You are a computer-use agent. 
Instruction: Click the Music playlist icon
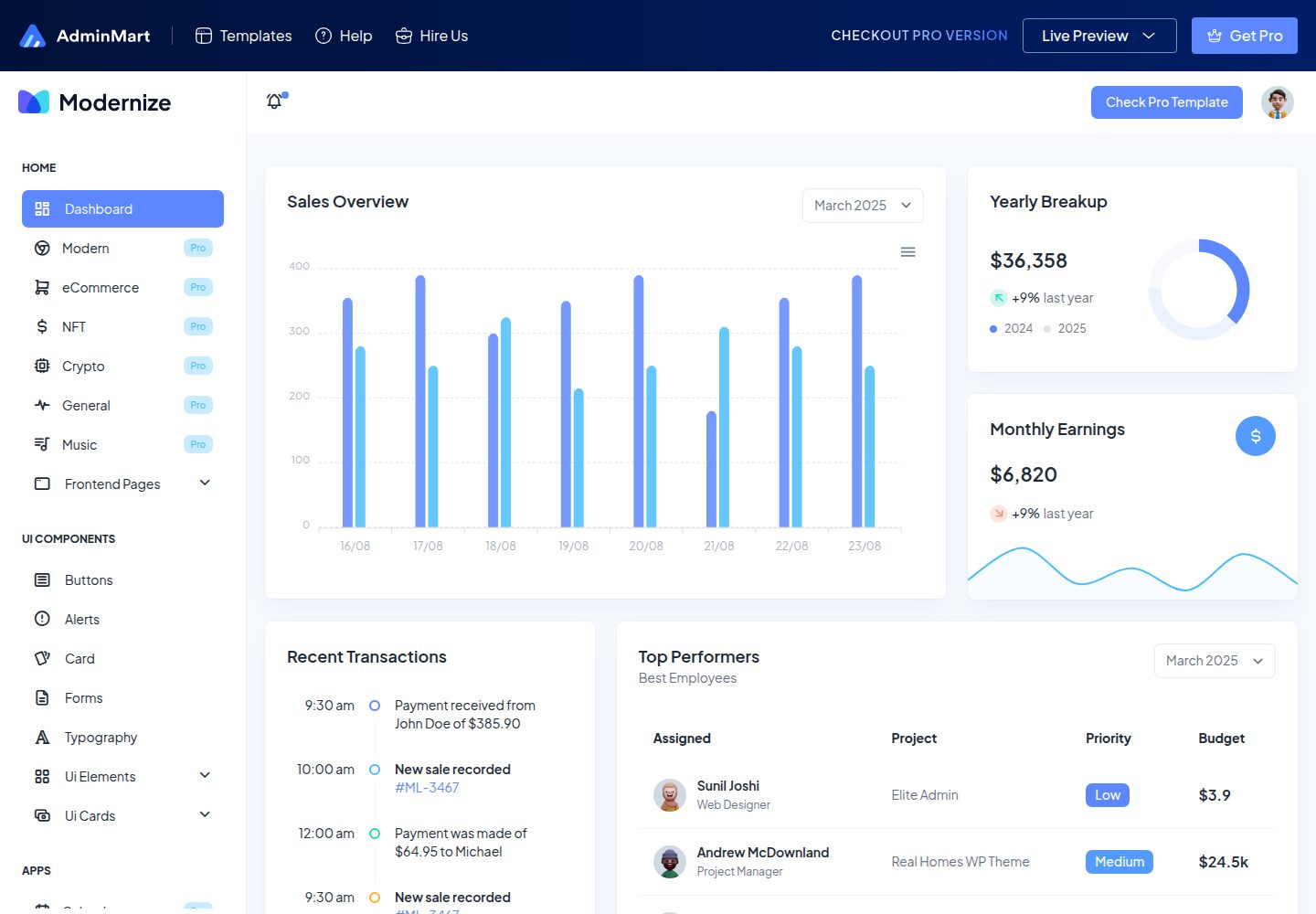coord(42,444)
